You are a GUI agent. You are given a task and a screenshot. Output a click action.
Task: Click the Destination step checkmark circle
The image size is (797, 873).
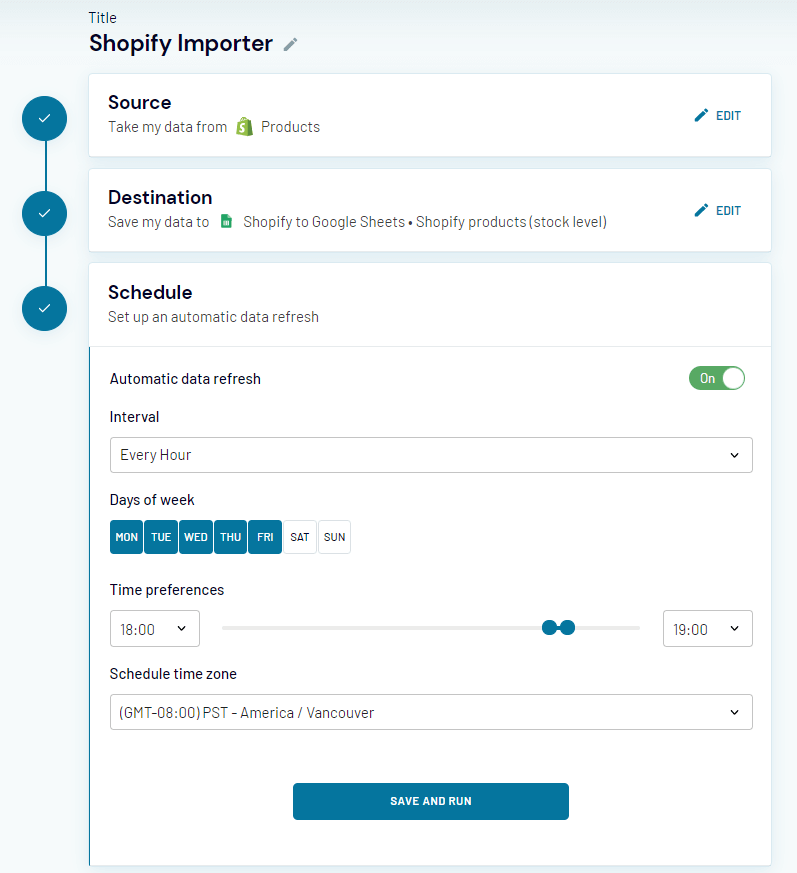(x=44, y=213)
